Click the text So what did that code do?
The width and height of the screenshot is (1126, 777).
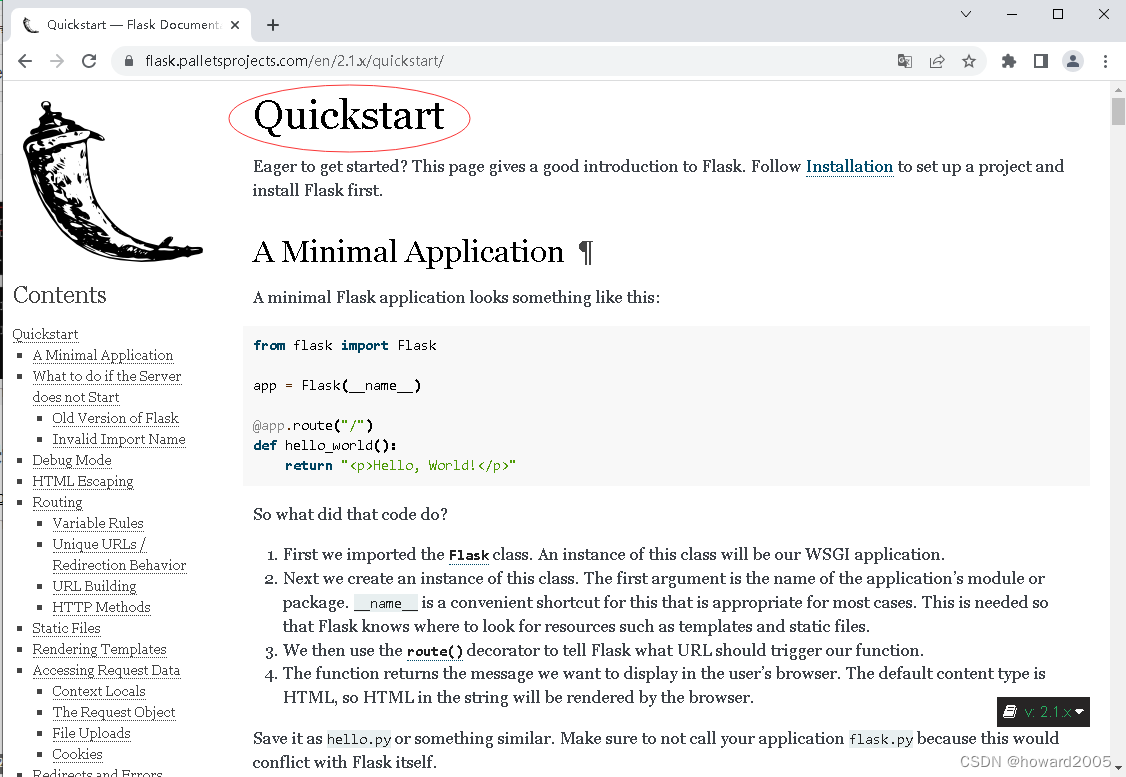pos(350,515)
